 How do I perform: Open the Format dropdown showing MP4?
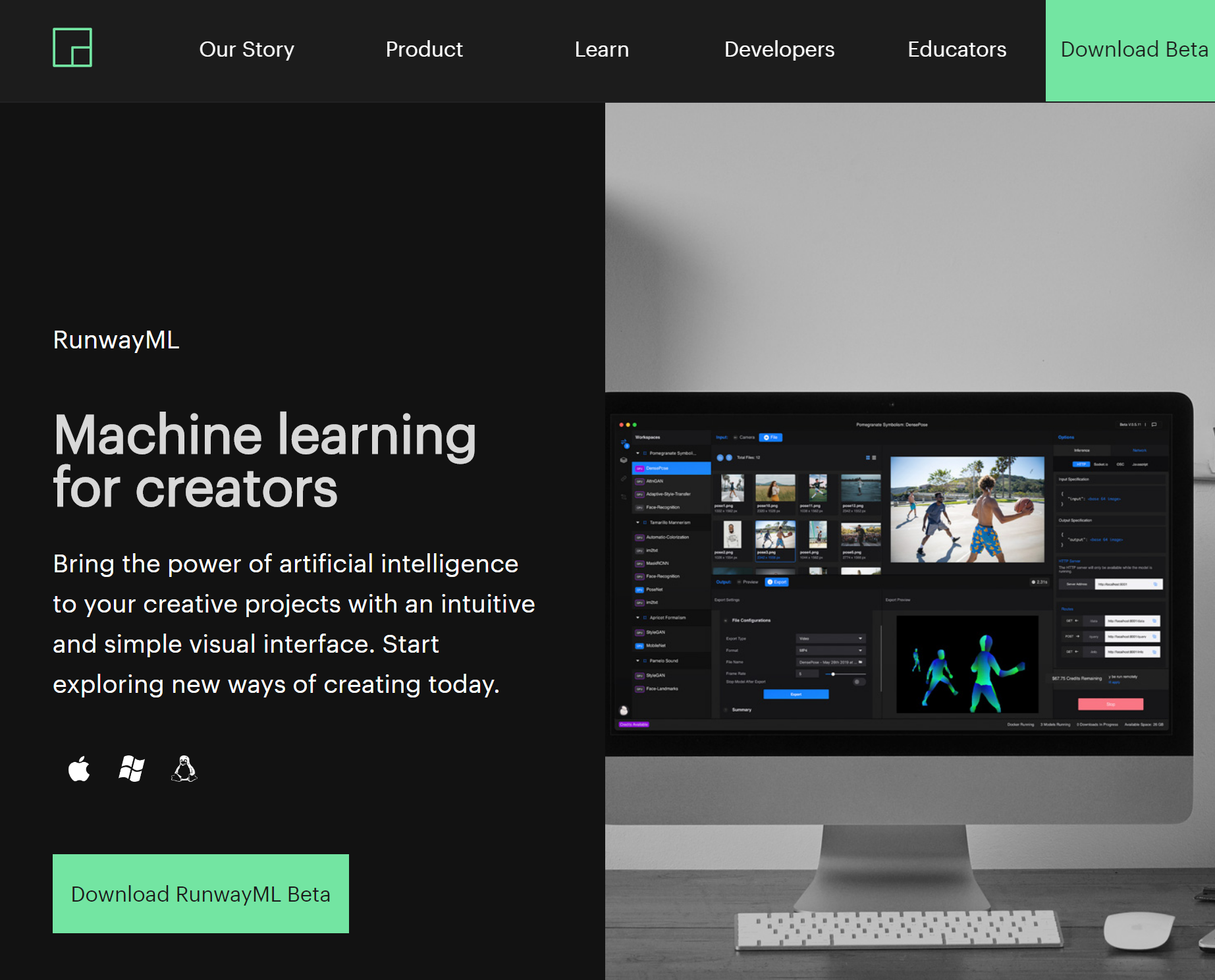(830, 650)
